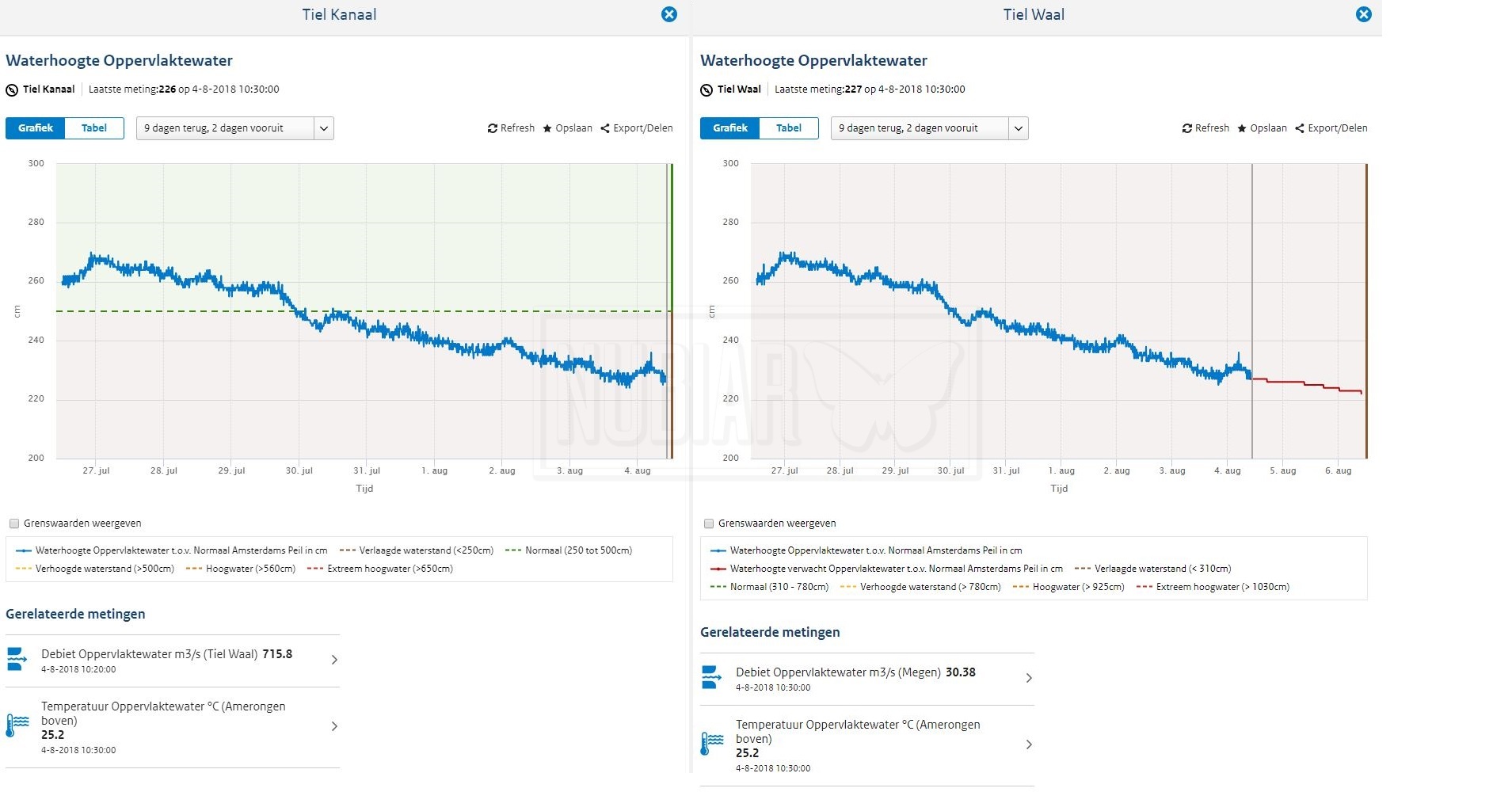Toggle blue Waterhoogte legend entry in Tiel Waal
This screenshot has width=1512, height=792.
pyautogui.click(x=866, y=550)
